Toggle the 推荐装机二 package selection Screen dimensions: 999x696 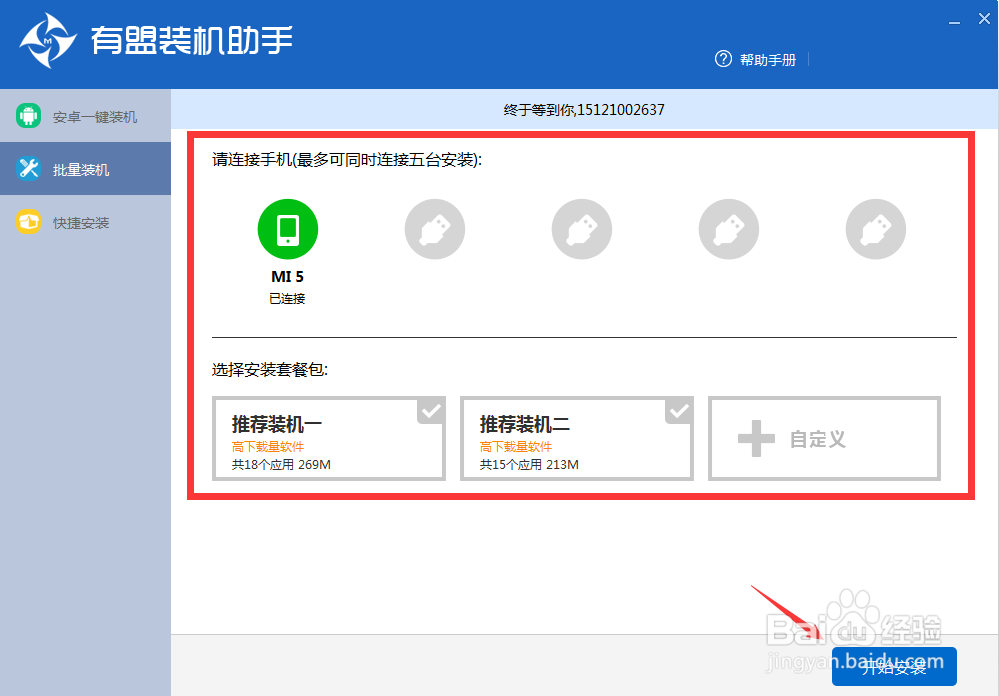[679, 411]
